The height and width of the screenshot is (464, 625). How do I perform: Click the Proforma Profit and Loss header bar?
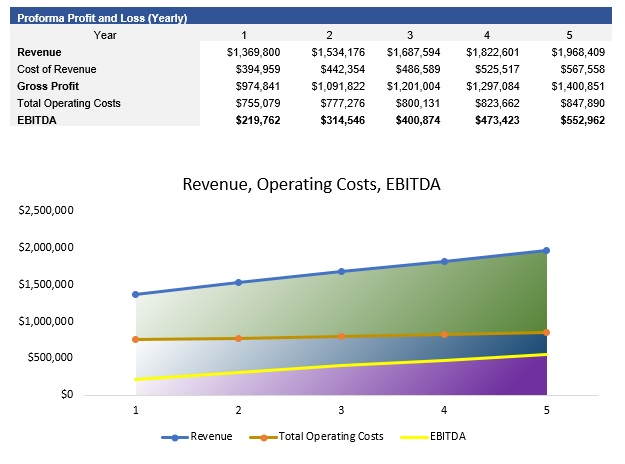[311, 17]
